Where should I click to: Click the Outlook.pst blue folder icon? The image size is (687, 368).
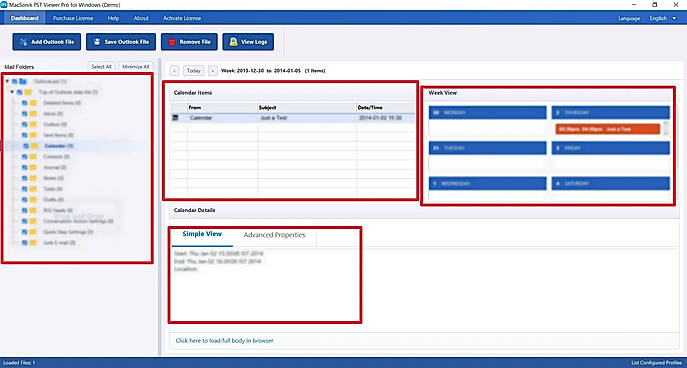pos(23,81)
